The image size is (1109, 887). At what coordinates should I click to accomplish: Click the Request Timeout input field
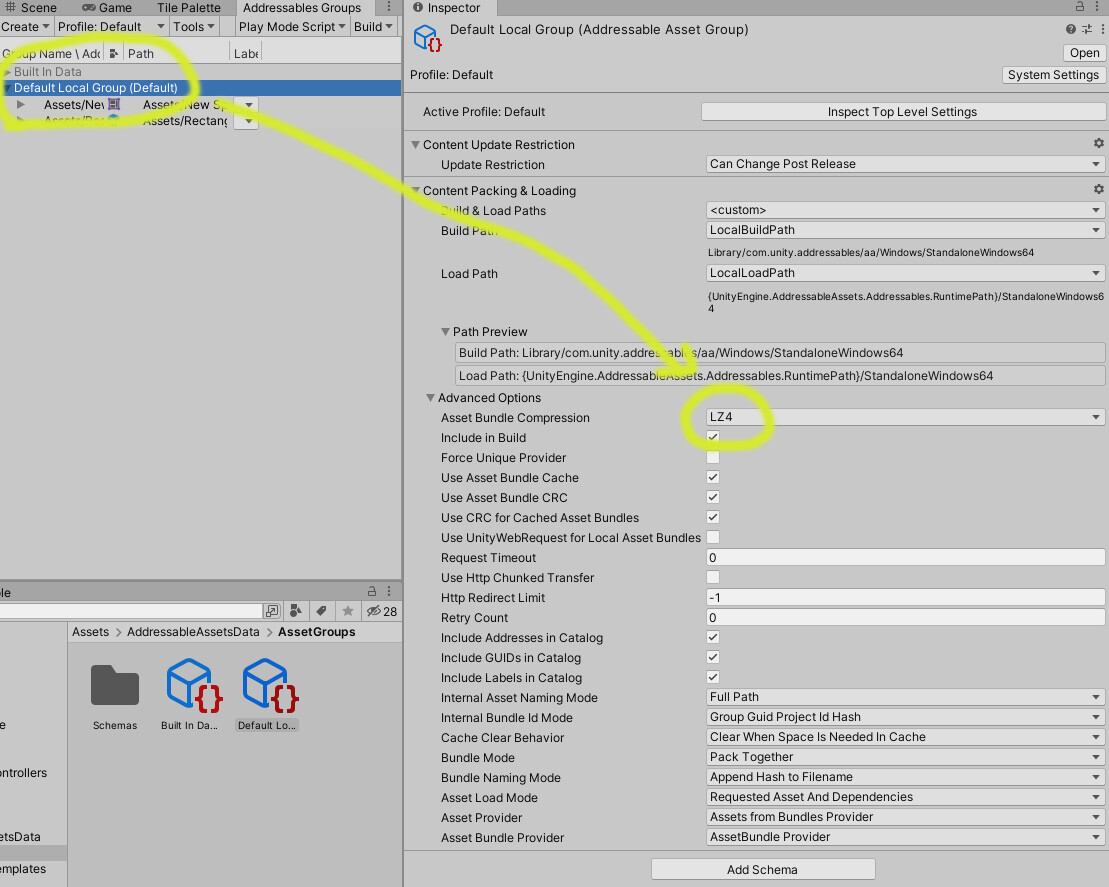pyautogui.click(x=905, y=557)
